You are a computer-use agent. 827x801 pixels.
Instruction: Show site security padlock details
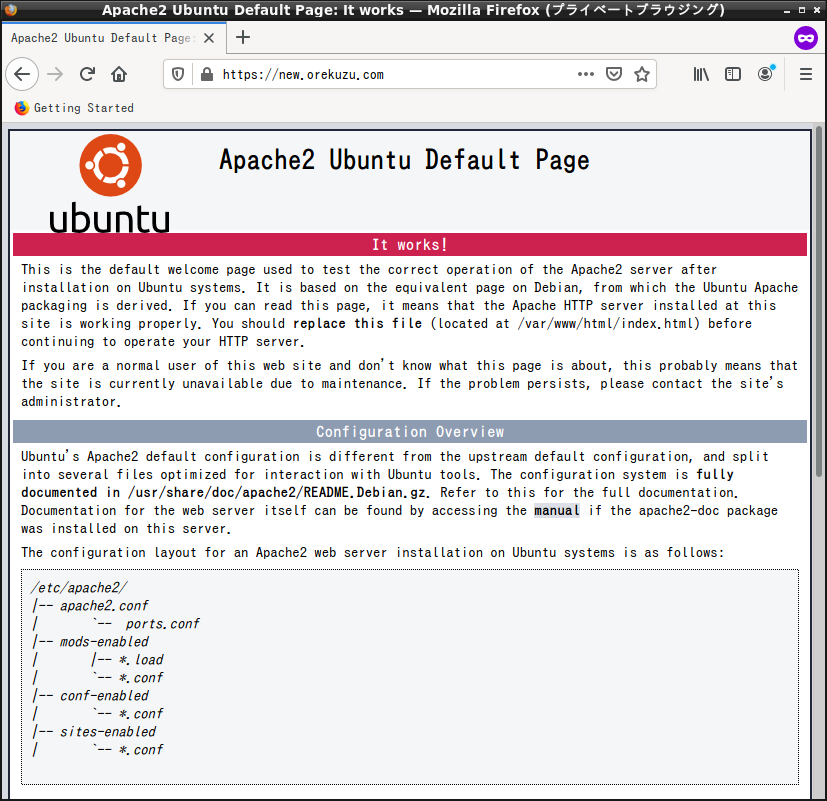[207, 74]
